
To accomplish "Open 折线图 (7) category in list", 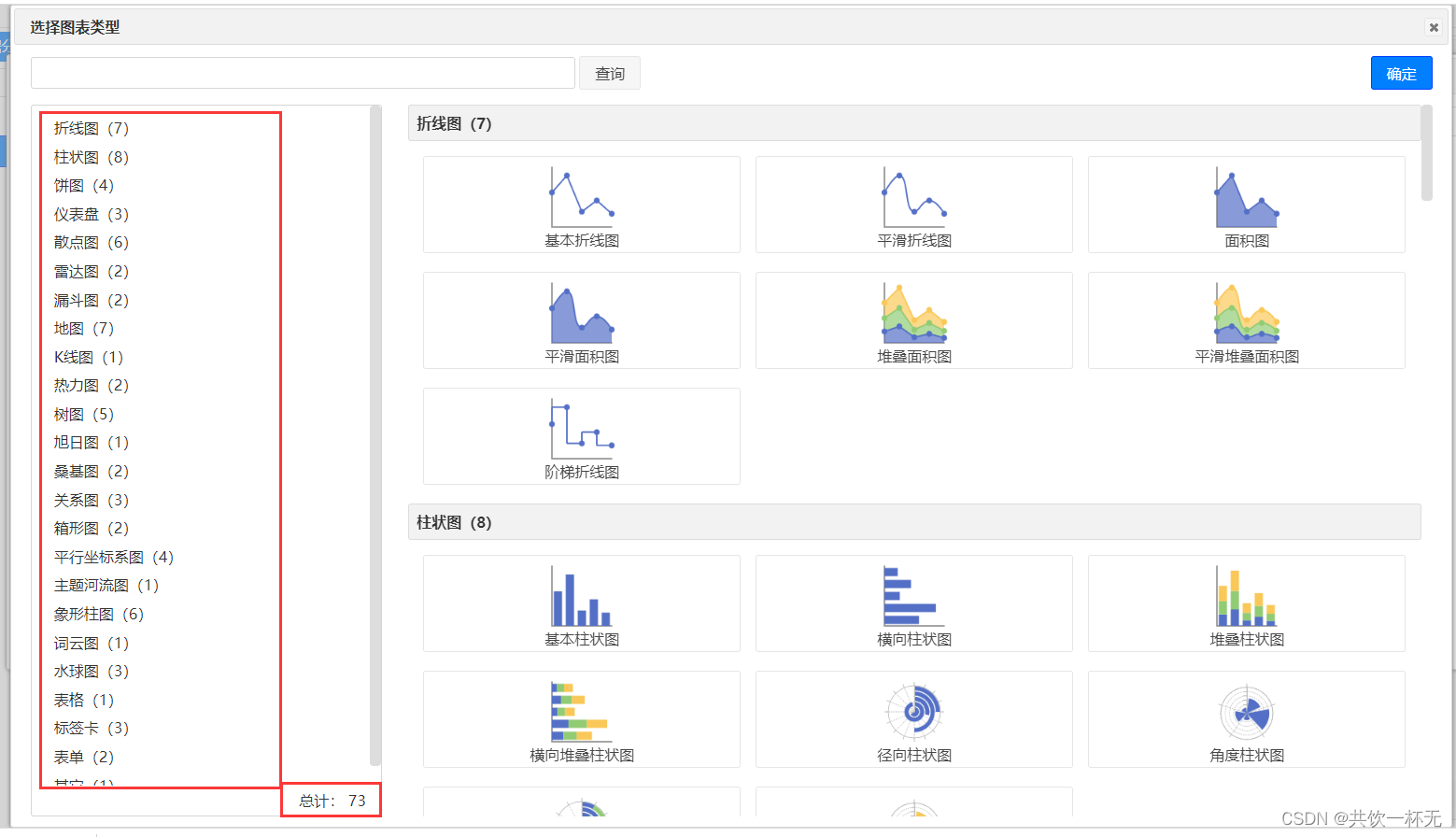I will [92, 128].
